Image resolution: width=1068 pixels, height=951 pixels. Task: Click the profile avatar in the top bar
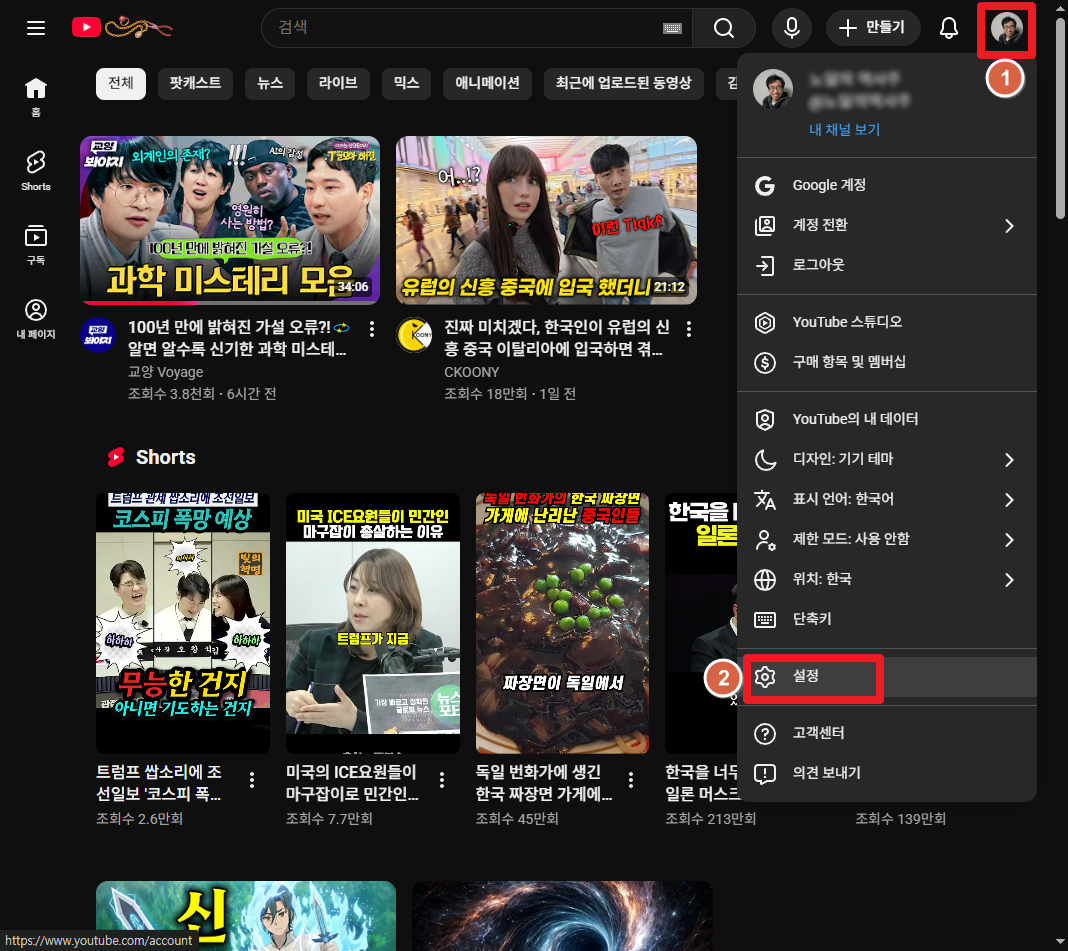tap(1005, 30)
